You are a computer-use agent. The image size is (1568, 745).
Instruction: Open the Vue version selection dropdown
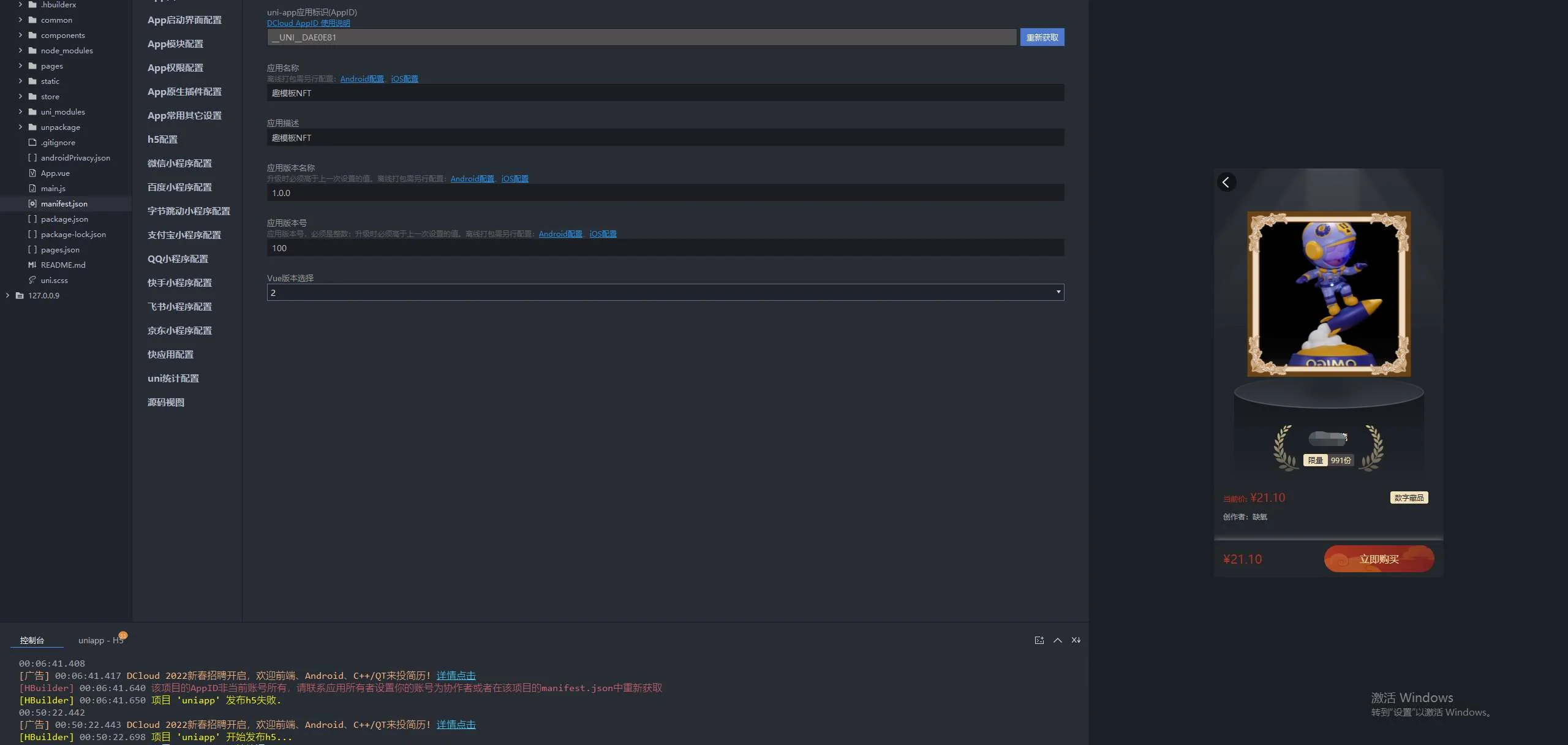pos(665,293)
